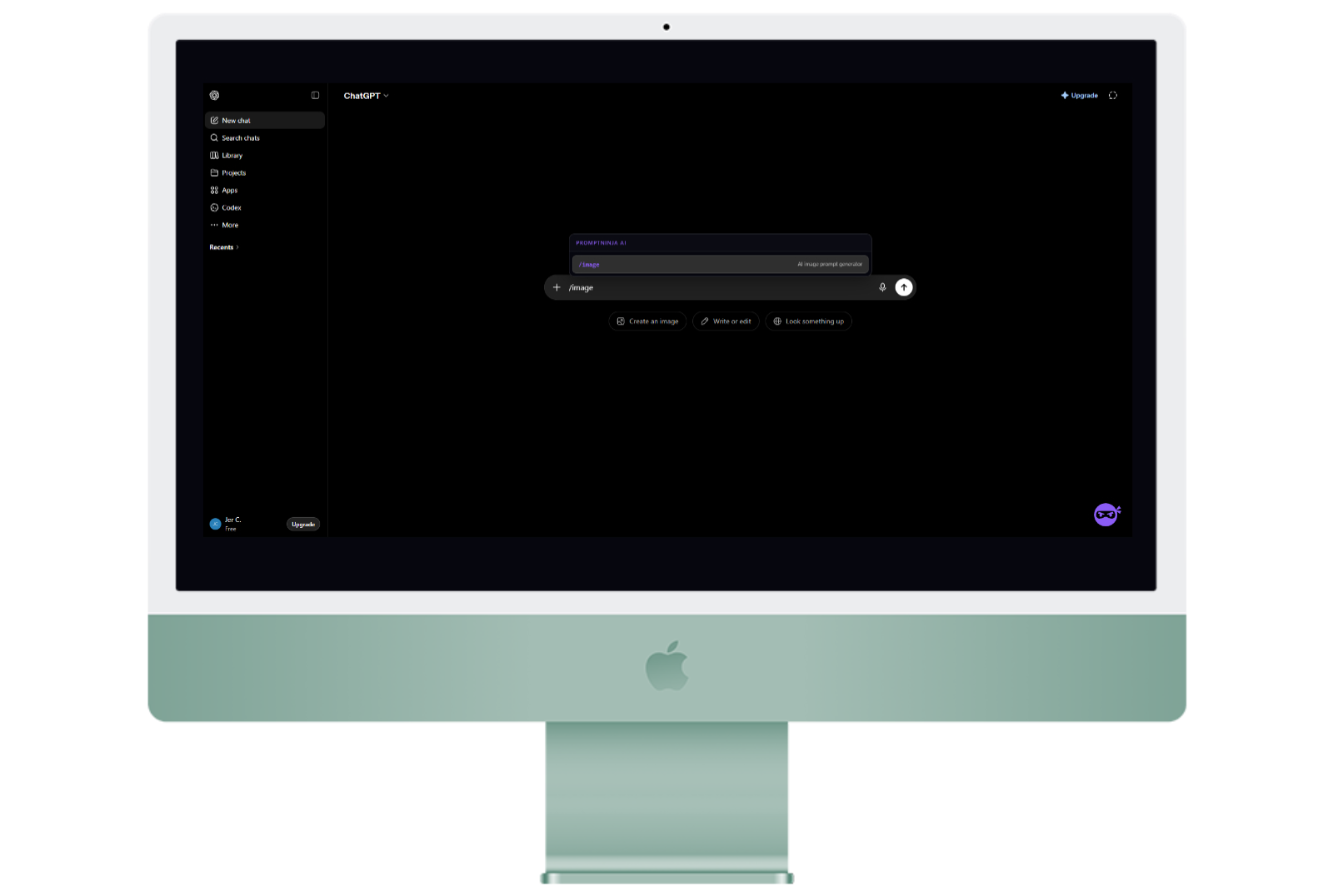Open the ChatGPT model dropdown

click(367, 96)
